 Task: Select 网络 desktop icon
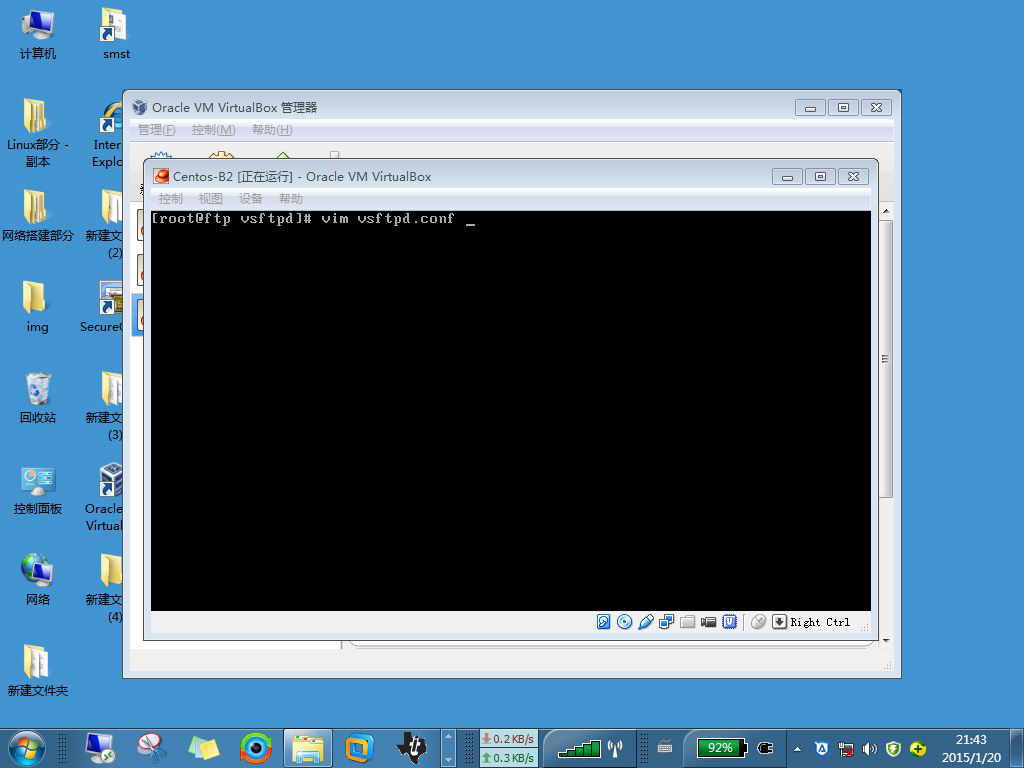click(x=37, y=580)
